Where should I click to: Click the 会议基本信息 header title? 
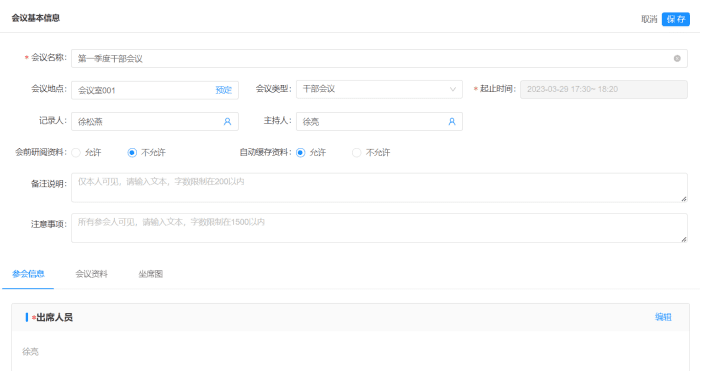[35, 18]
